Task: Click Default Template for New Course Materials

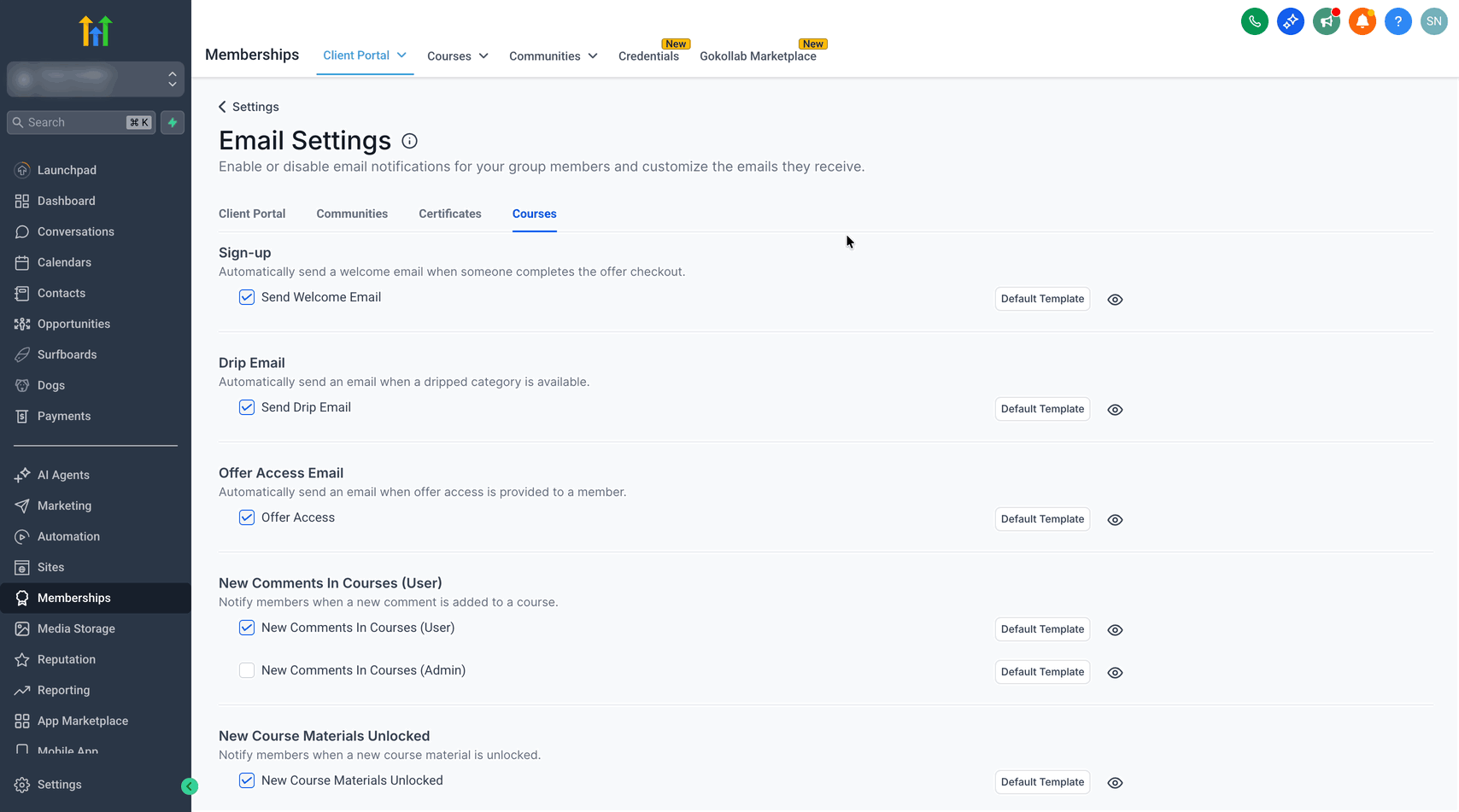Action: (1042, 782)
